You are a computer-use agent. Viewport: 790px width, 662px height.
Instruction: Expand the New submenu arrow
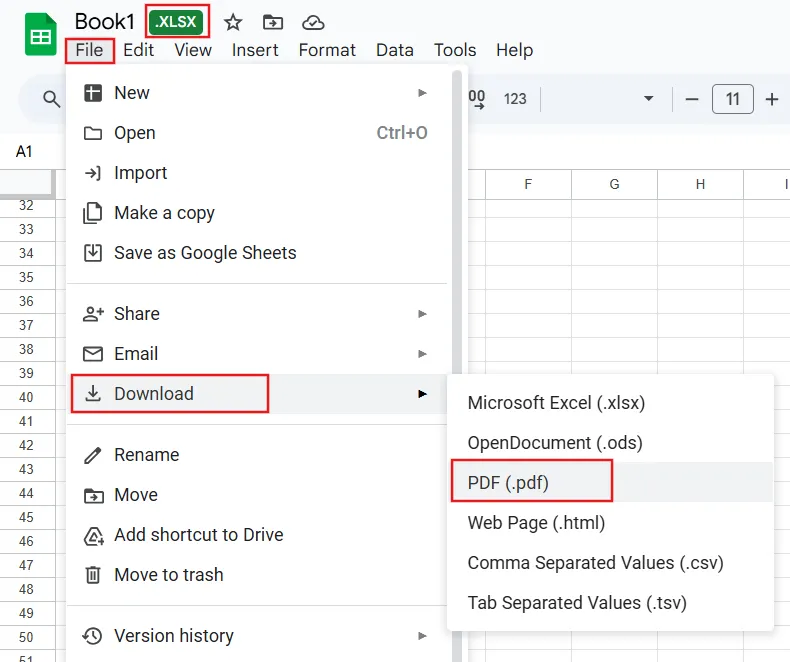pyautogui.click(x=422, y=93)
